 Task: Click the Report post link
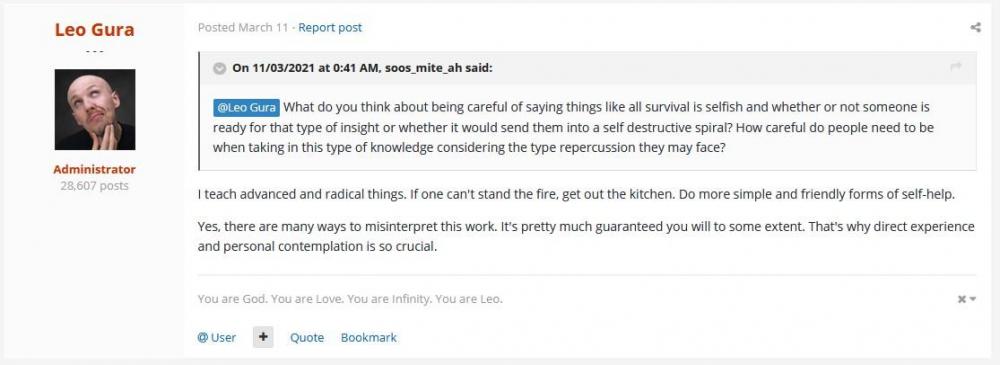tap(330, 27)
